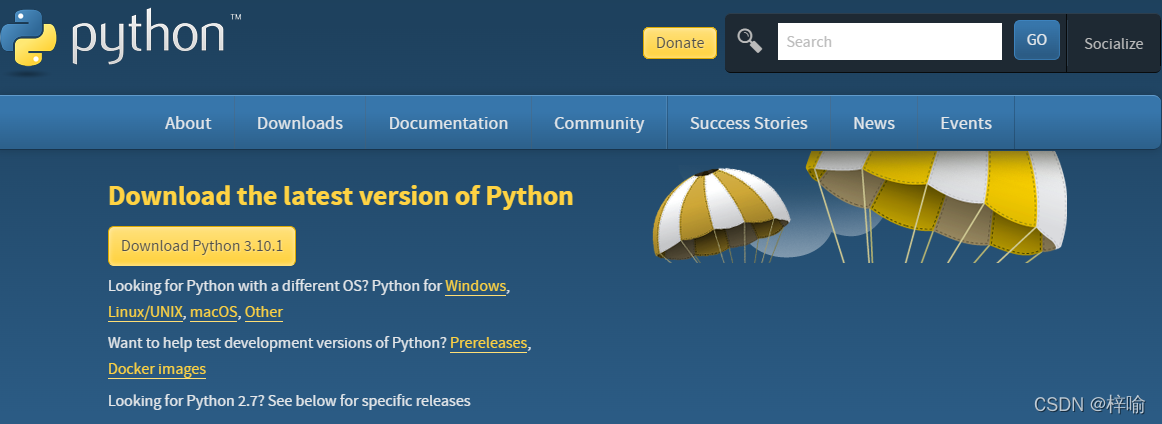Focus the Search input field

(x=889, y=42)
